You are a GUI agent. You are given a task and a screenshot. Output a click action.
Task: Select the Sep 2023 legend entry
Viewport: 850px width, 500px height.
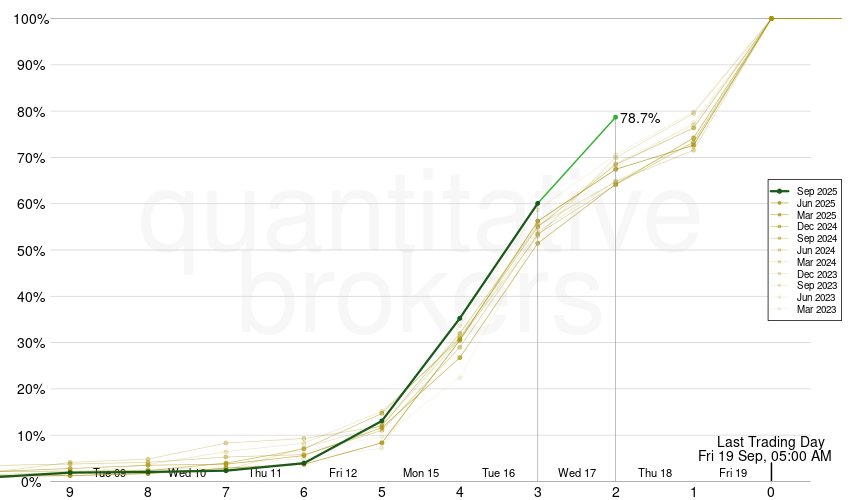click(x=817, y=287)
